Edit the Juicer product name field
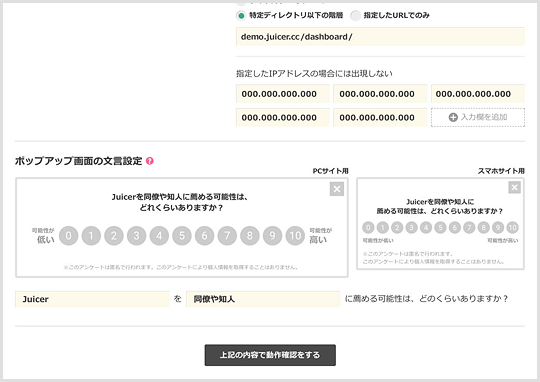 click(x=92, y=299)
